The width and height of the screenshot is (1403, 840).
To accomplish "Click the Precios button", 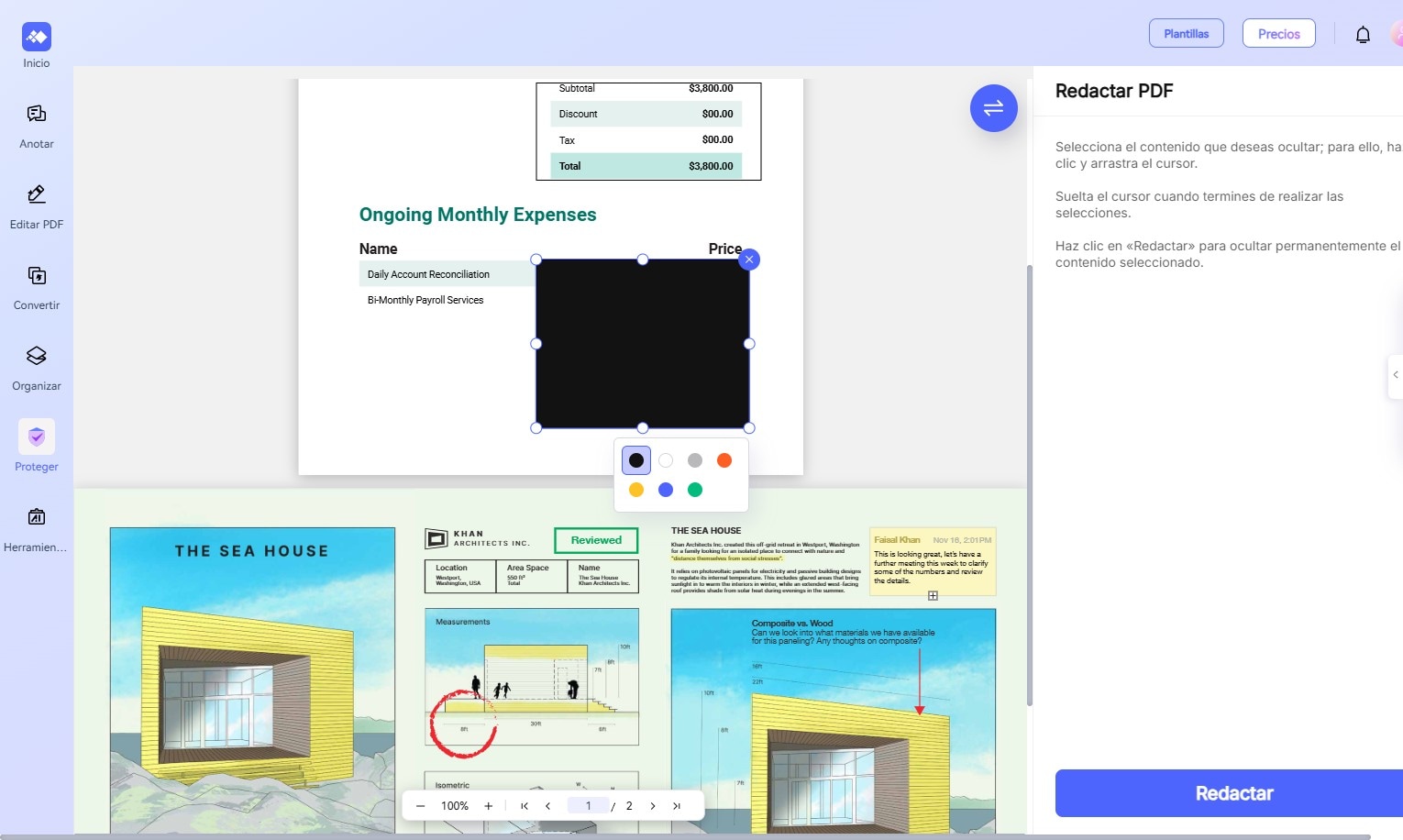I will [1278, 34].
